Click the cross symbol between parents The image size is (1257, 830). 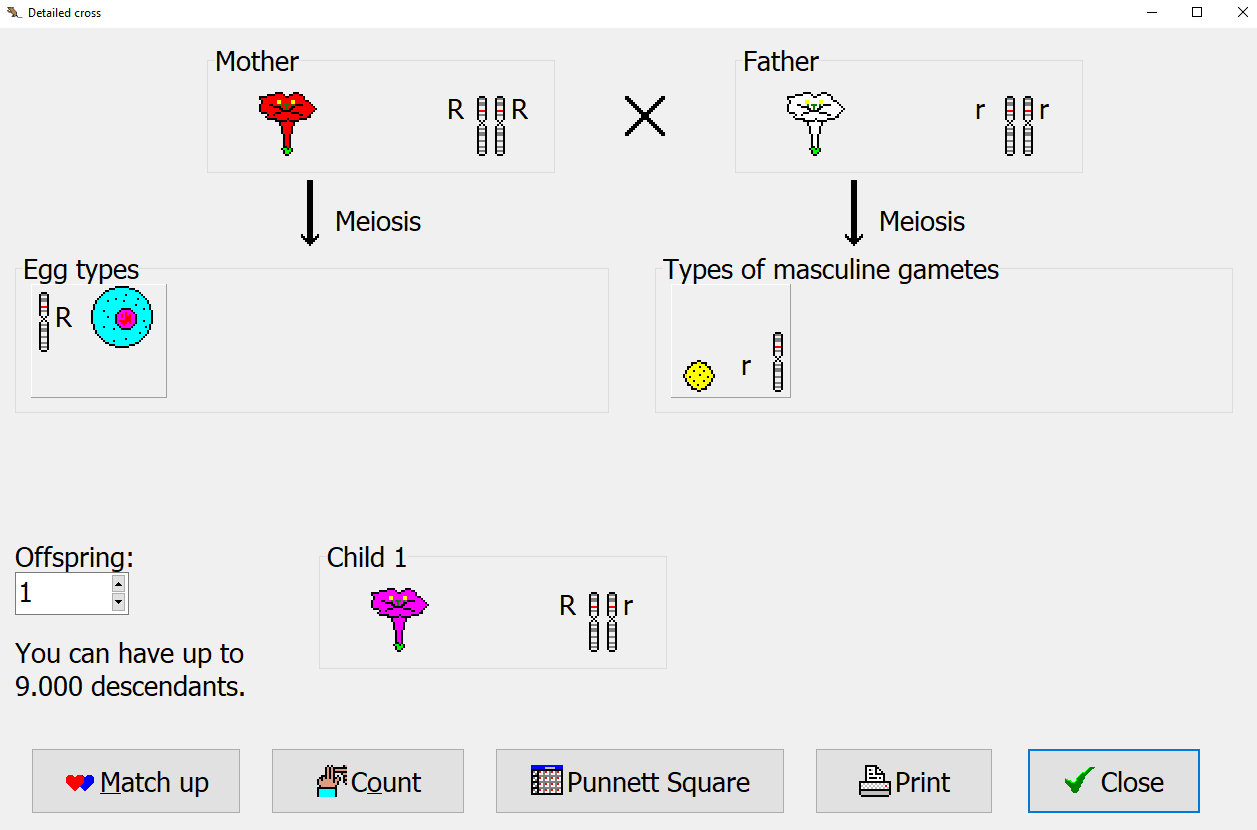[645, 116]
